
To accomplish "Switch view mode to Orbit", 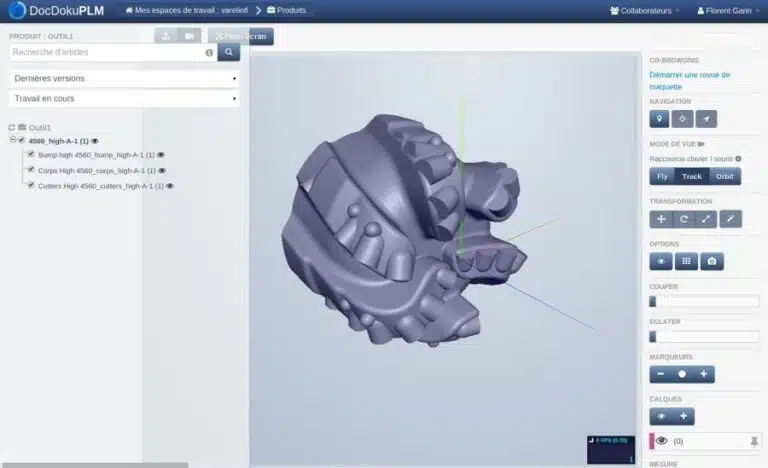I will coord(725,176).
